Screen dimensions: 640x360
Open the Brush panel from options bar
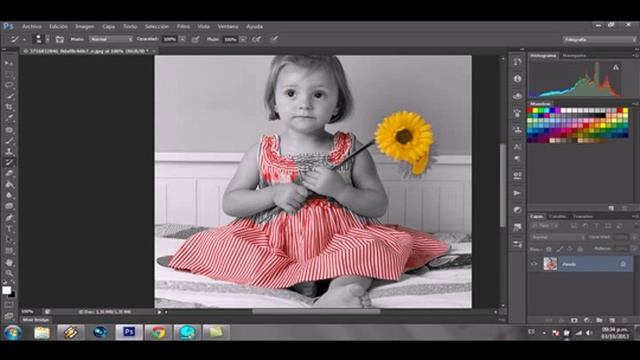(60, 39)
